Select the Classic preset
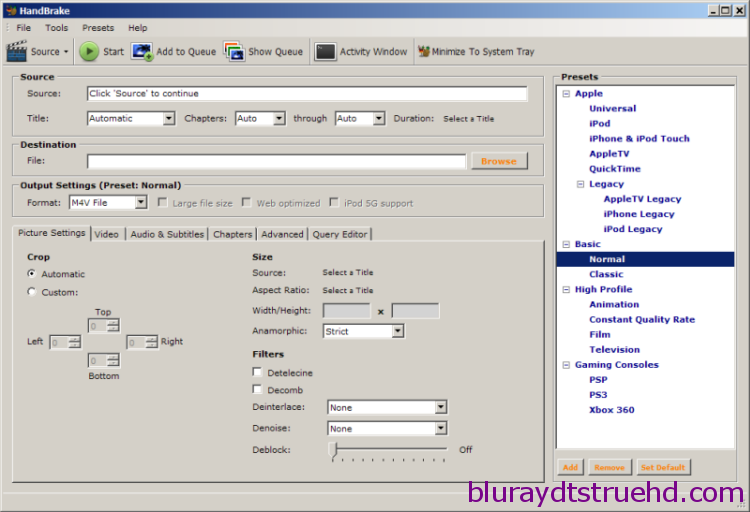Viewport: 750px width, 512px height. coord(606,274)
